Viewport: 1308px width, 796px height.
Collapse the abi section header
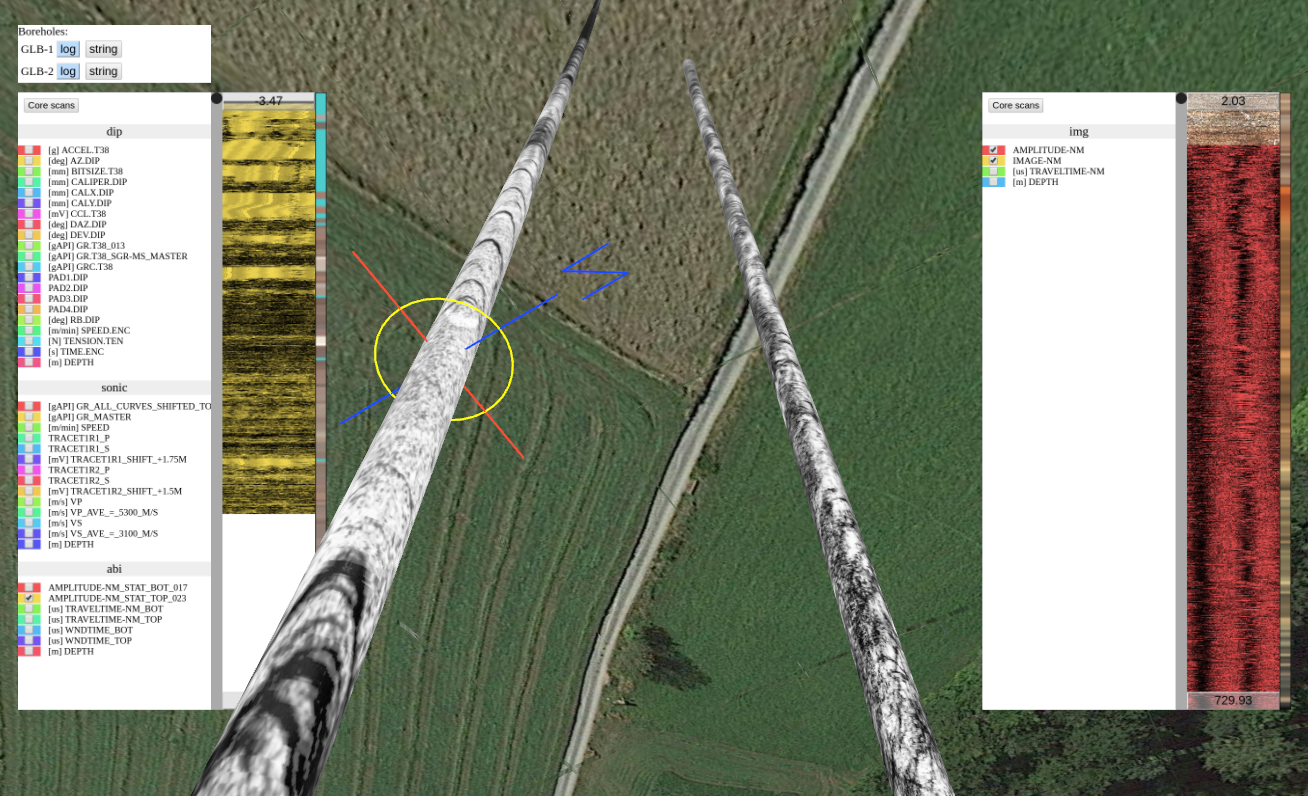pos(114,568)
